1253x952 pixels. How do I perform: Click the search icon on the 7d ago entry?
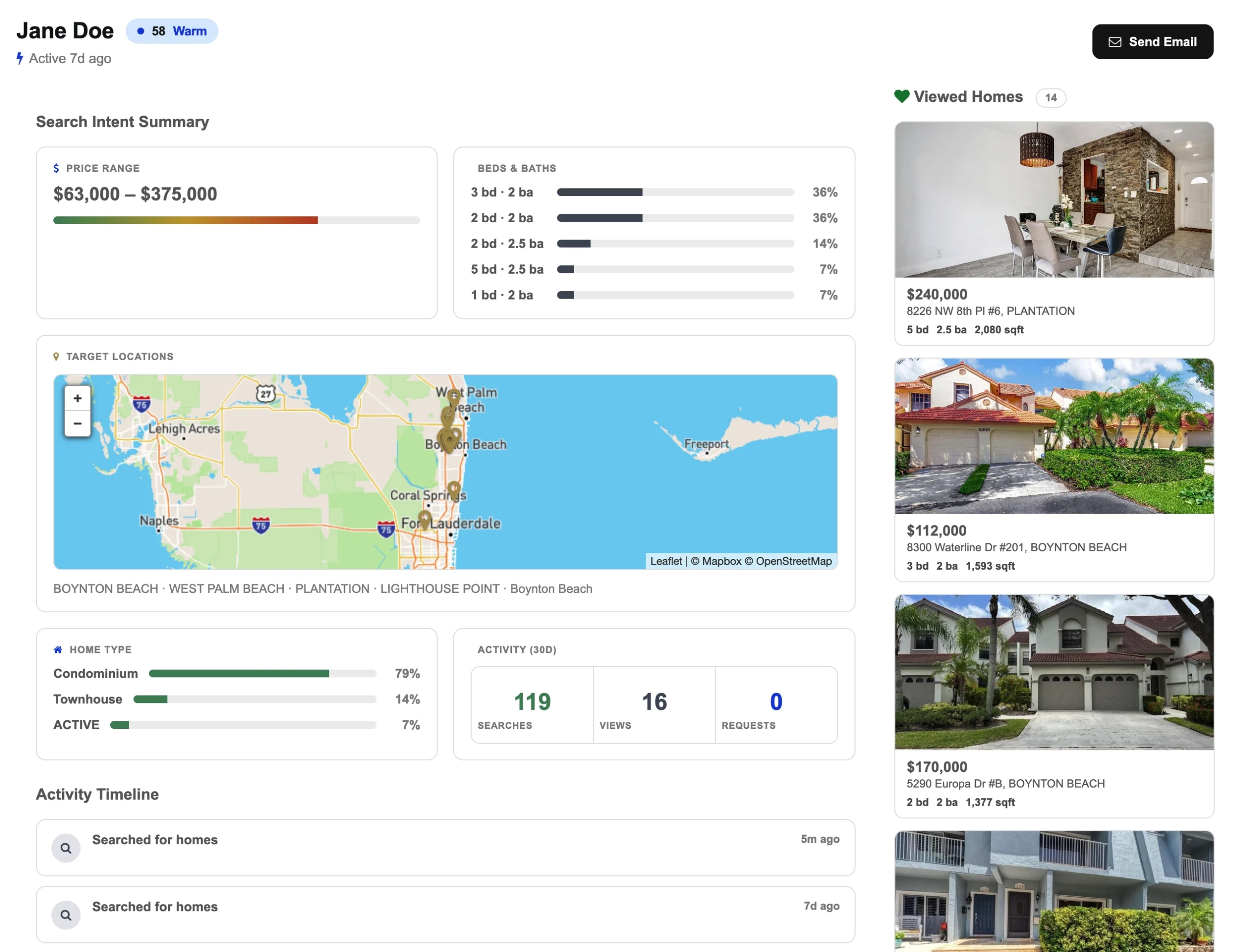[x=66, y=915]
